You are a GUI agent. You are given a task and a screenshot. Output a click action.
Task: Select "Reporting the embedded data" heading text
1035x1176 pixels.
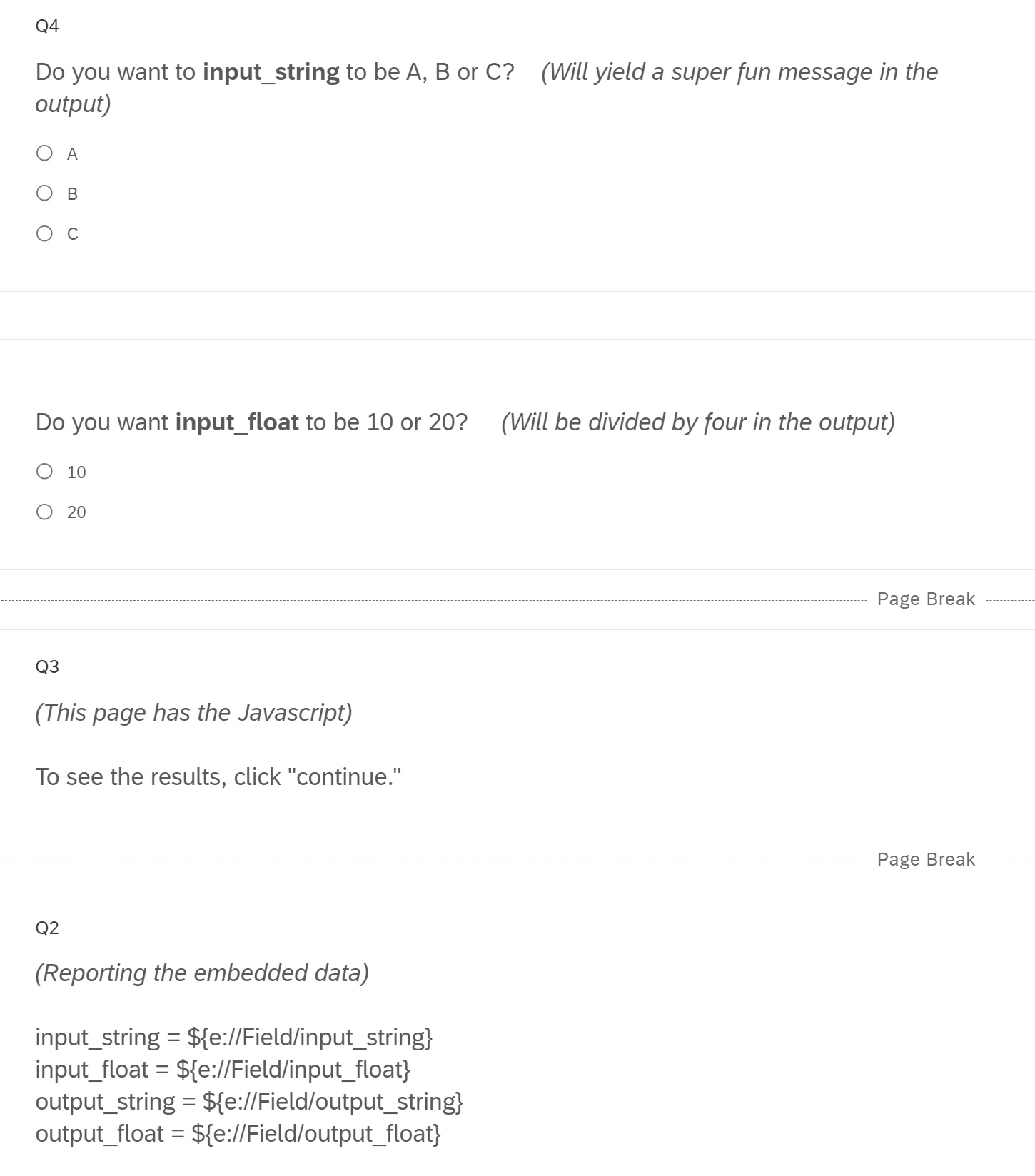click(202, 973)
